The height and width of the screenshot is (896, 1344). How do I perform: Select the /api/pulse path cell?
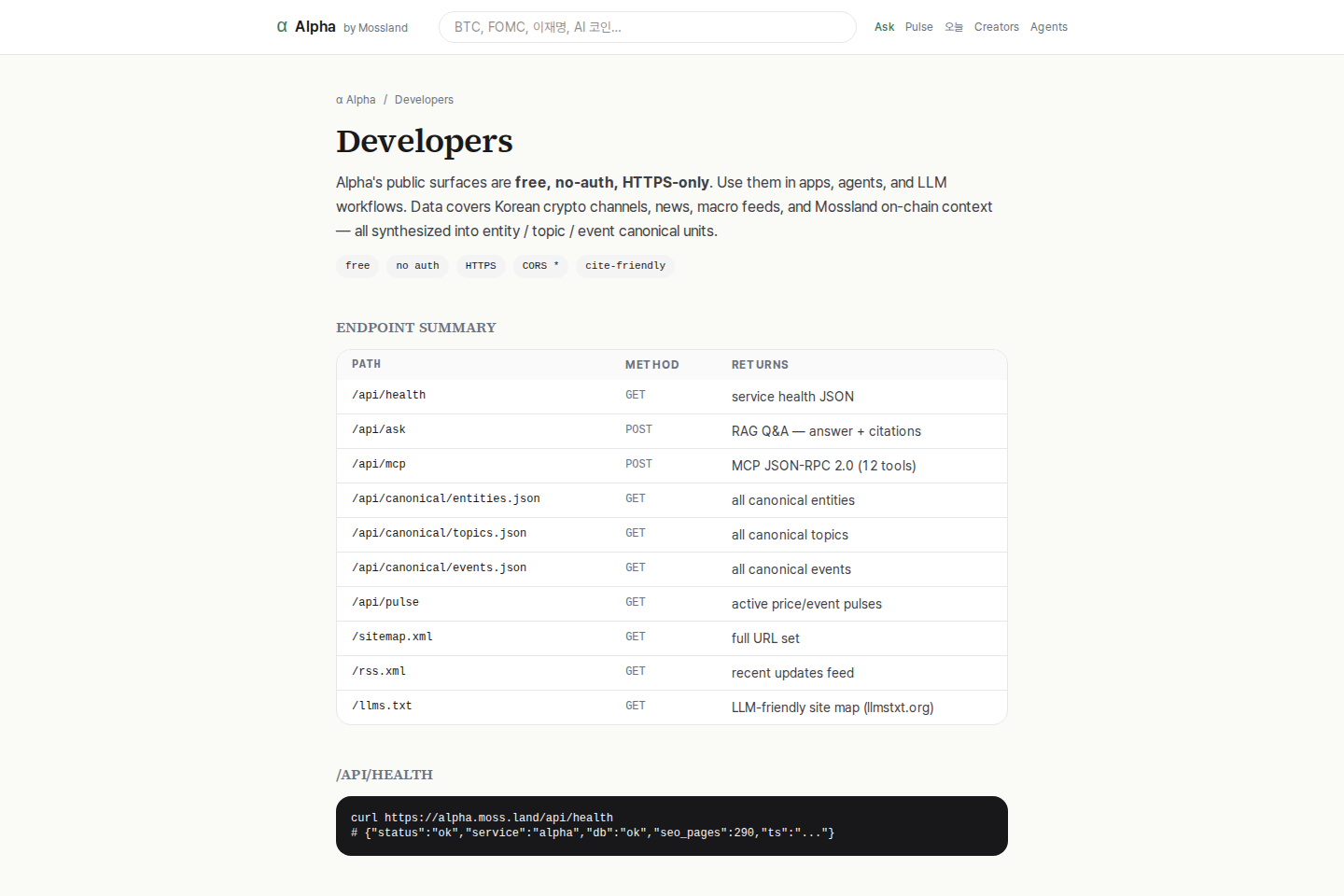(385, 603)
